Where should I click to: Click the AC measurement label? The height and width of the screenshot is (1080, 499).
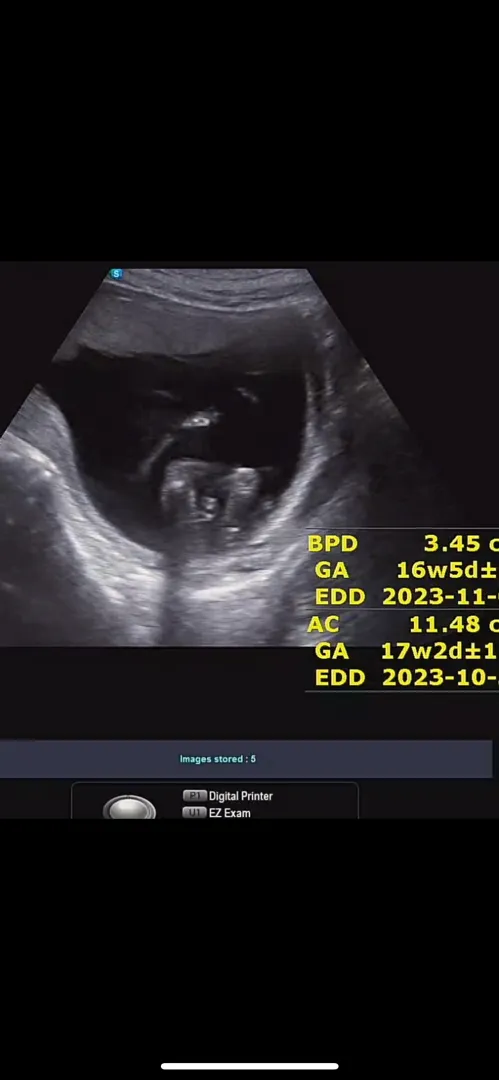point(323,624)
